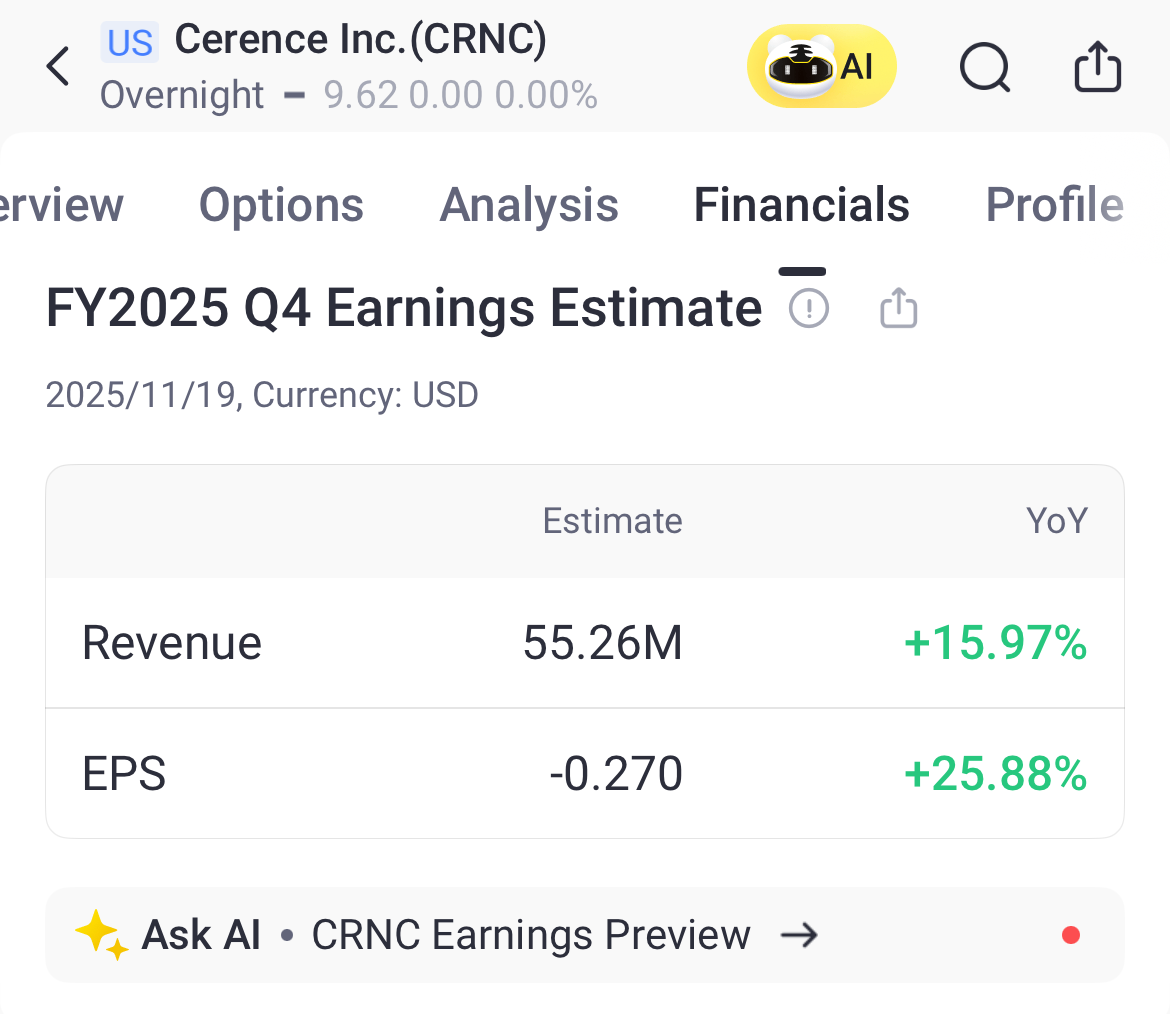This screenshot has width=1170, height=1014.
Task: Share the earnings estimate card
Action: (898, 308)
